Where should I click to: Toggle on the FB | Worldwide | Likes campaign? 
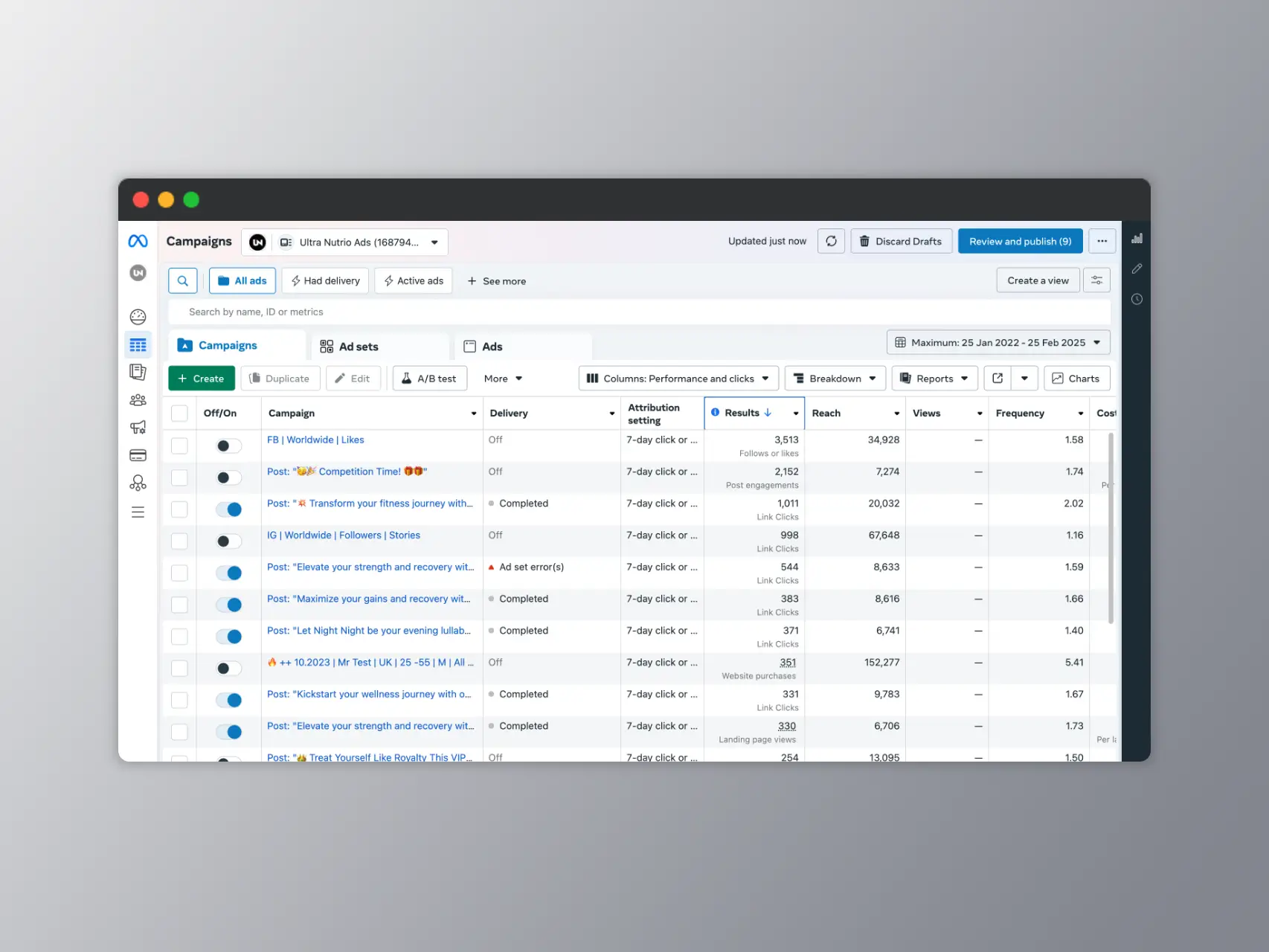(x=228, y=446)
